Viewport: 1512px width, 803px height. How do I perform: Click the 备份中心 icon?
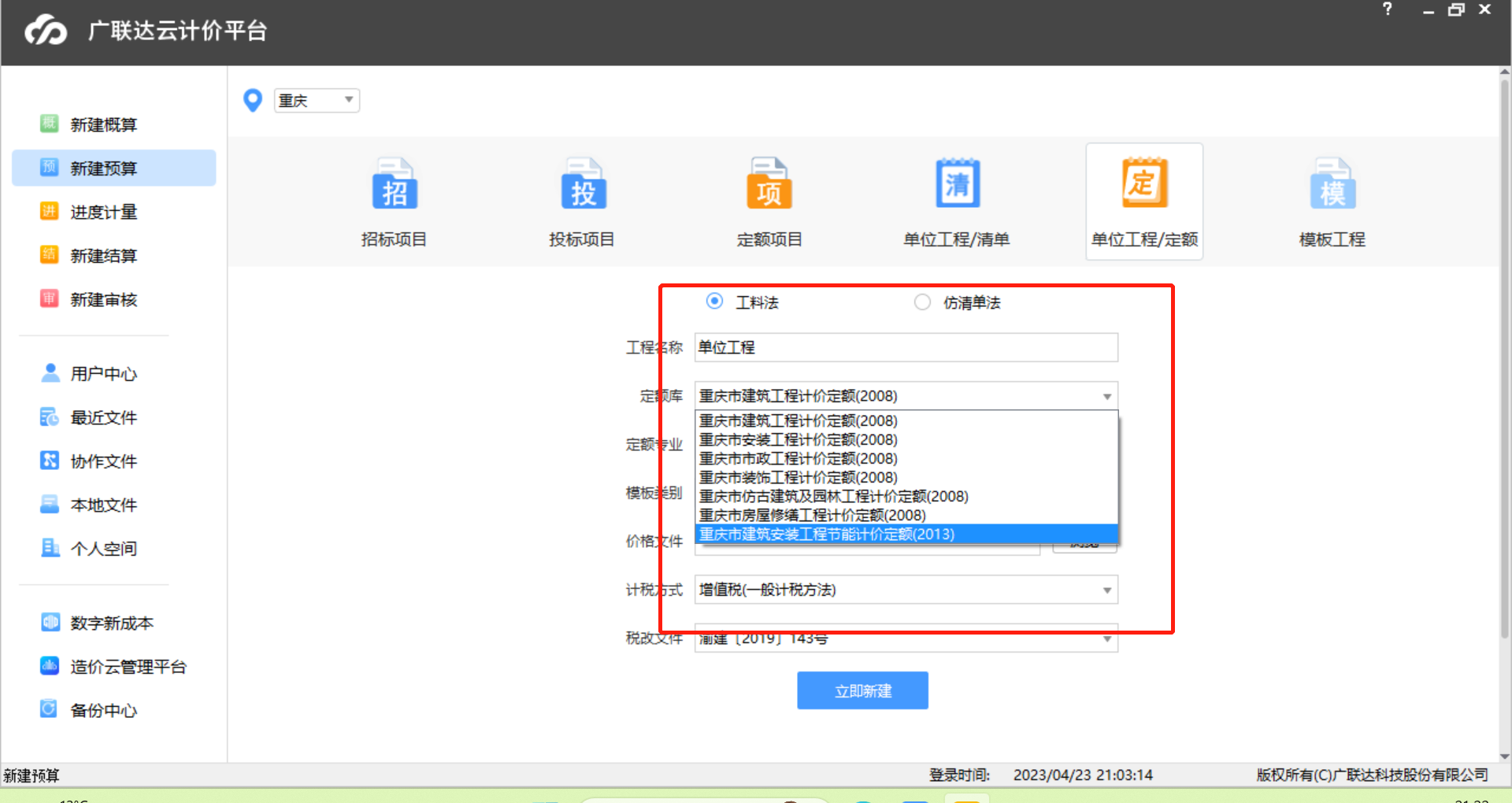50,709
